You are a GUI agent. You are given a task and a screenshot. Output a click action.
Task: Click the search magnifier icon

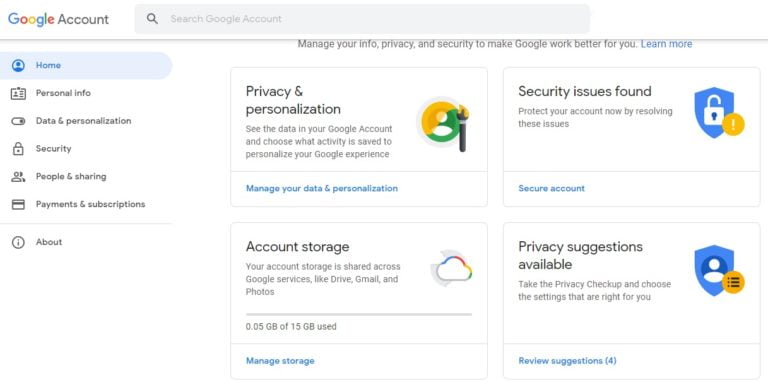pyautogui.click(x=152, y=19)
